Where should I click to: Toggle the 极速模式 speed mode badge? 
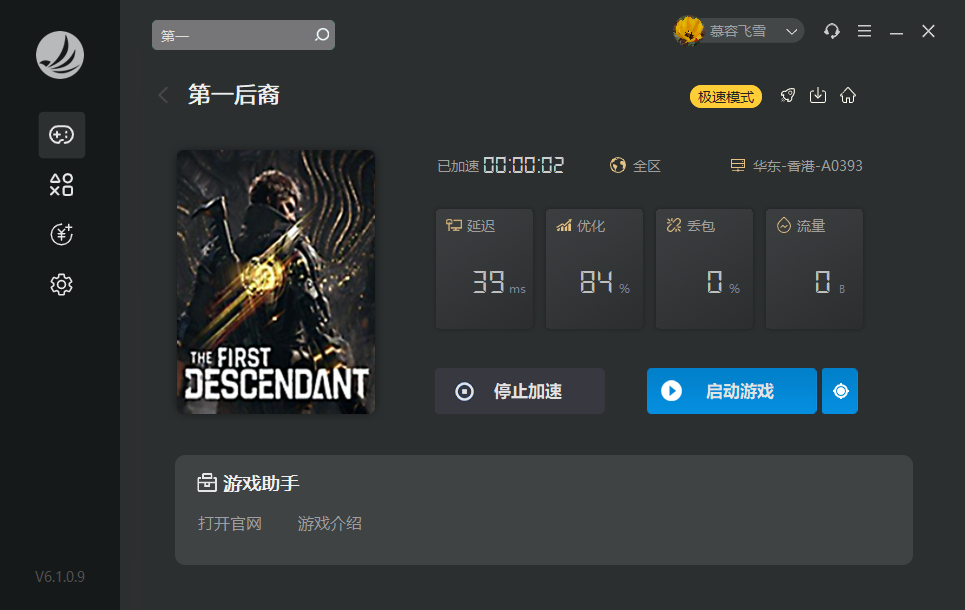[x=726, y=97]
